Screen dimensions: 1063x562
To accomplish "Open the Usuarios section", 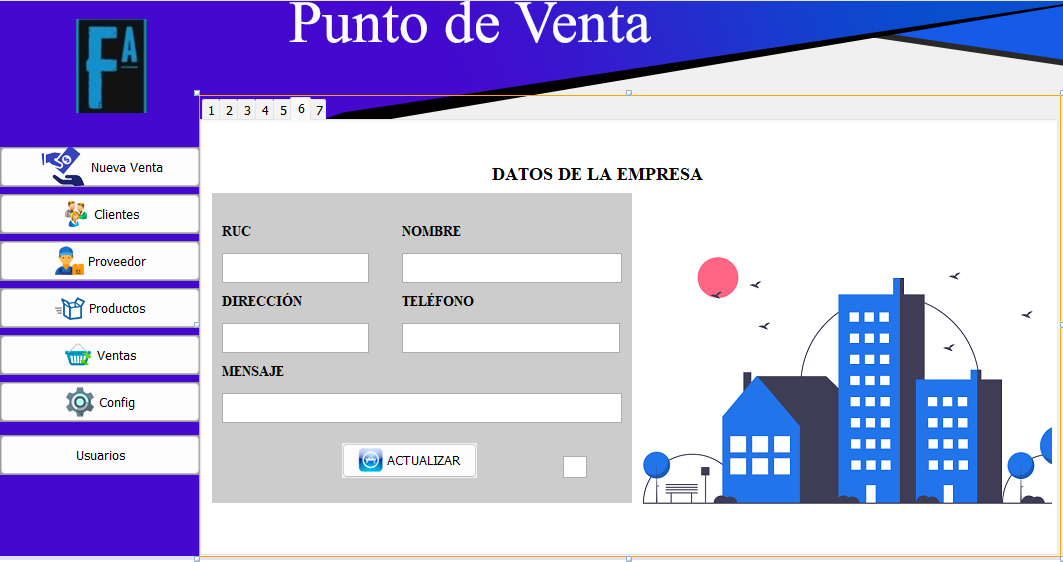I will point(100,456).
